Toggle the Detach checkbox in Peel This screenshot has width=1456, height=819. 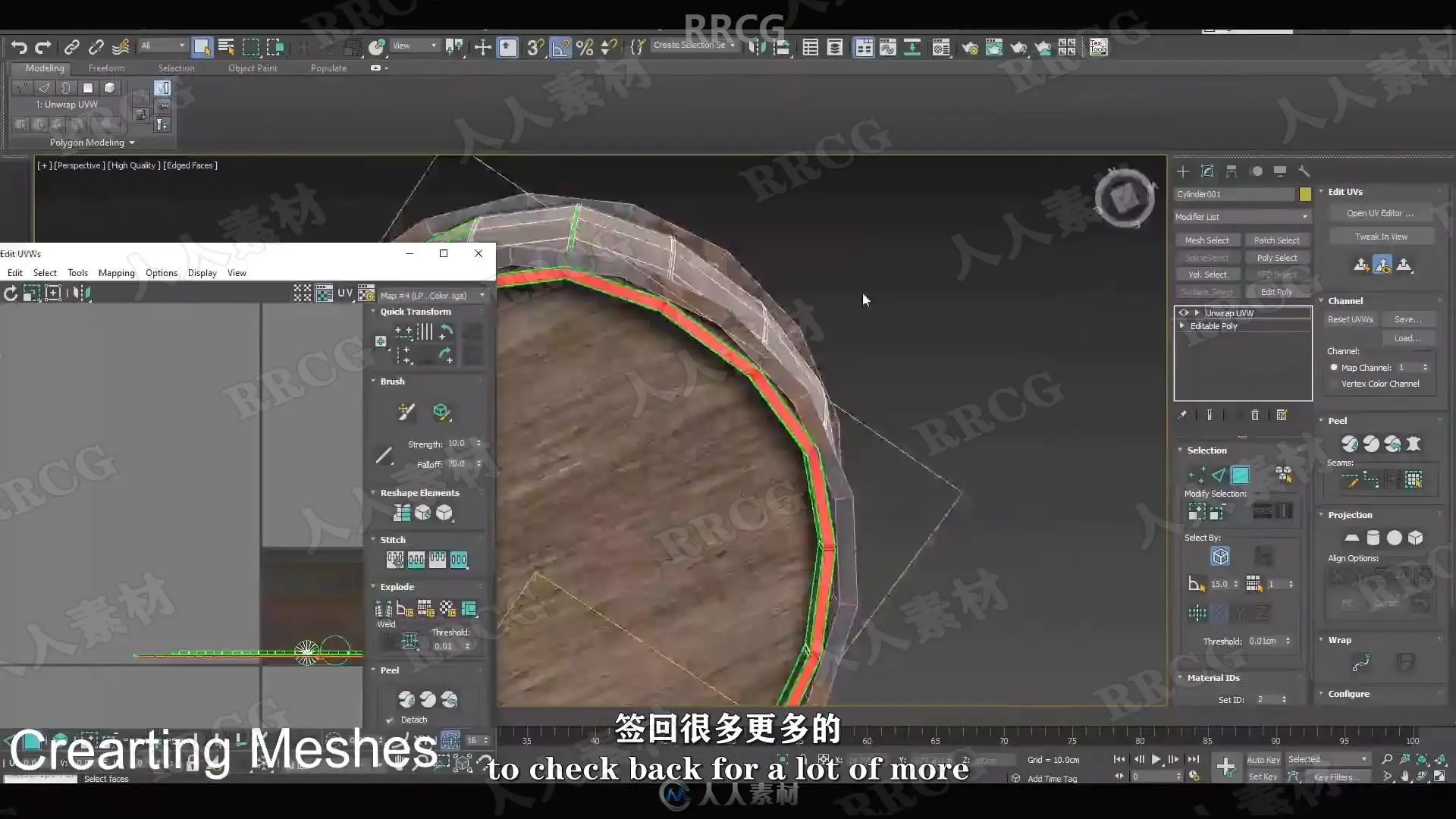click(390, 720)
